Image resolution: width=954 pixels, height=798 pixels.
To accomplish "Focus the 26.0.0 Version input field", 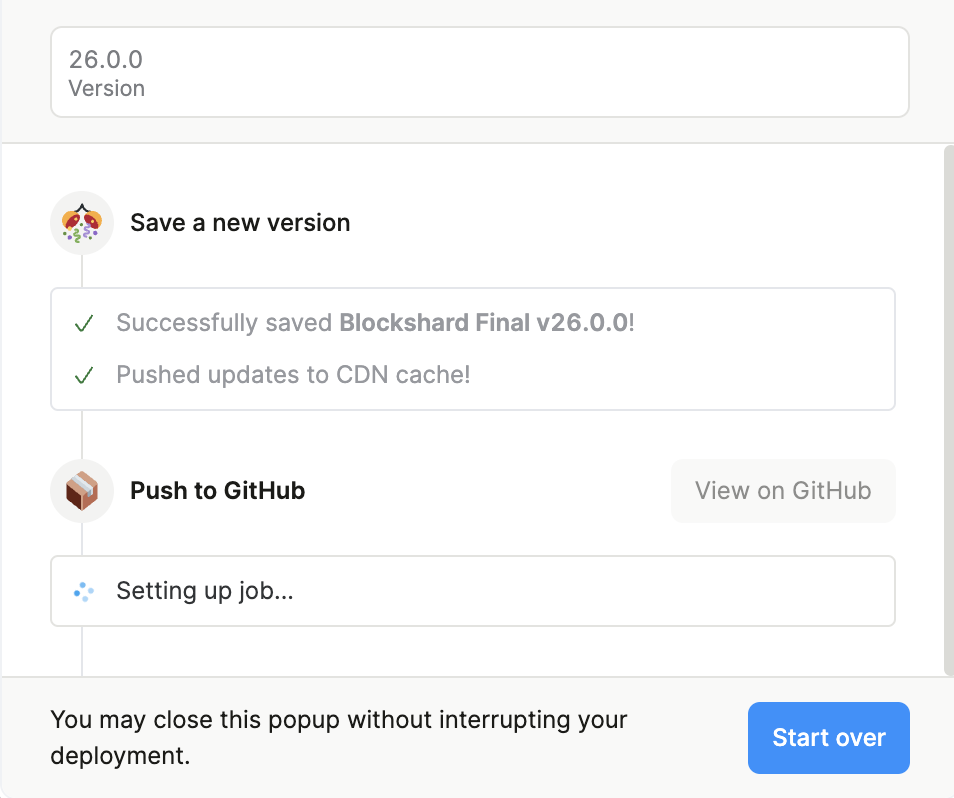I will (480, 72).
